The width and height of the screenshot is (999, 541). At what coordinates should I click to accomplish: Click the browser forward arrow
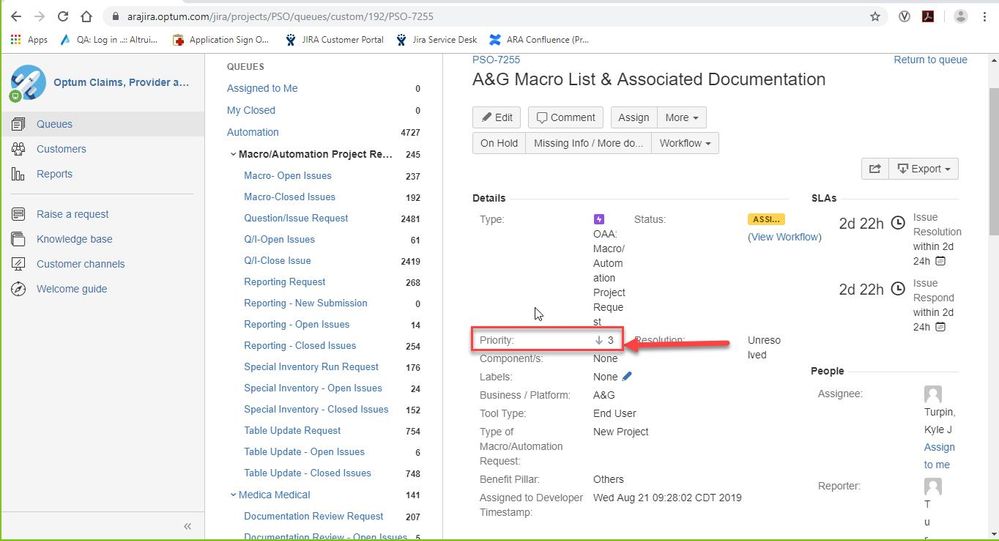pos(40,17)
